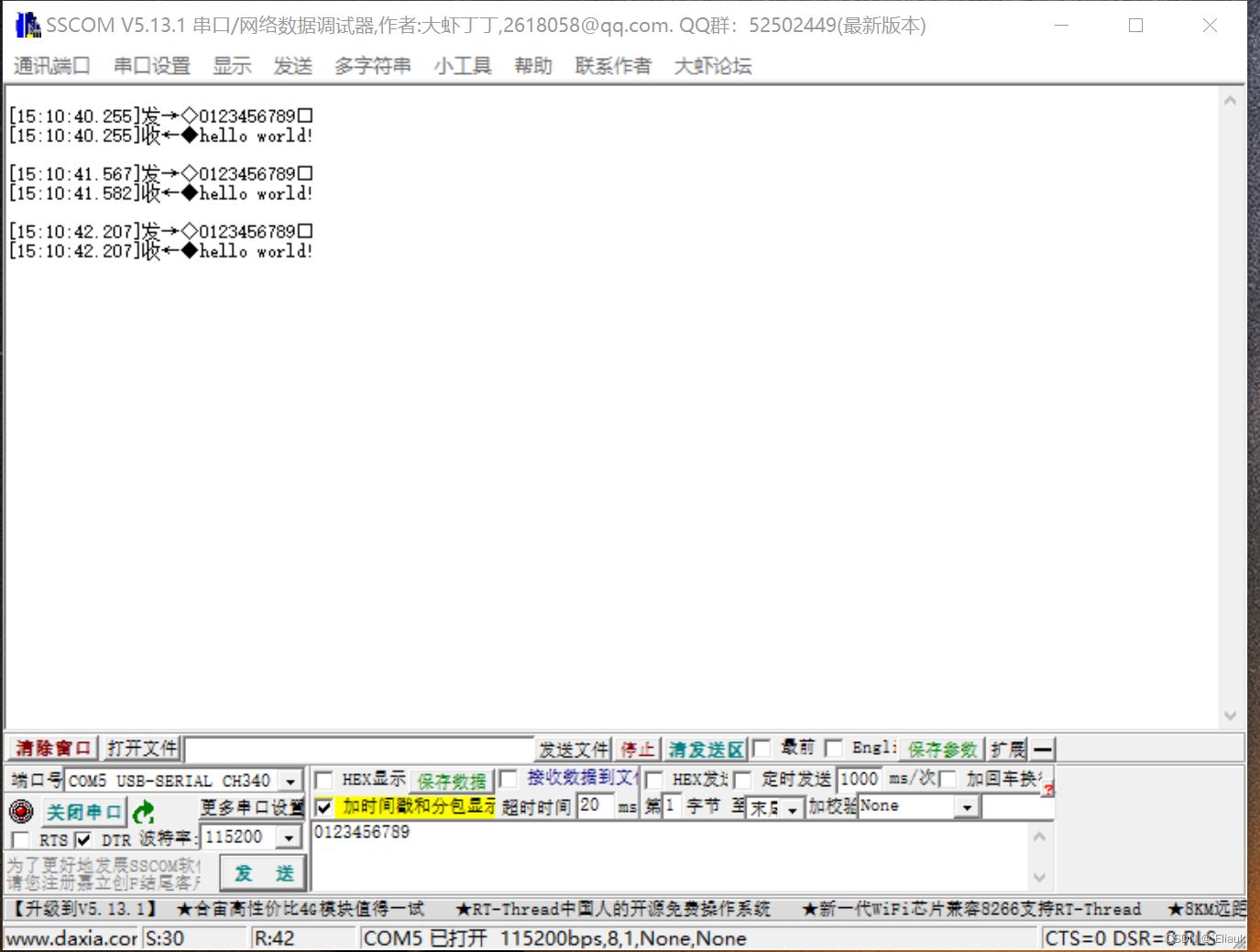1260x952 pixels.
Task: Uncheck 加时间戳和分包显示 checkbox
Action: click(x=323, y=807)
